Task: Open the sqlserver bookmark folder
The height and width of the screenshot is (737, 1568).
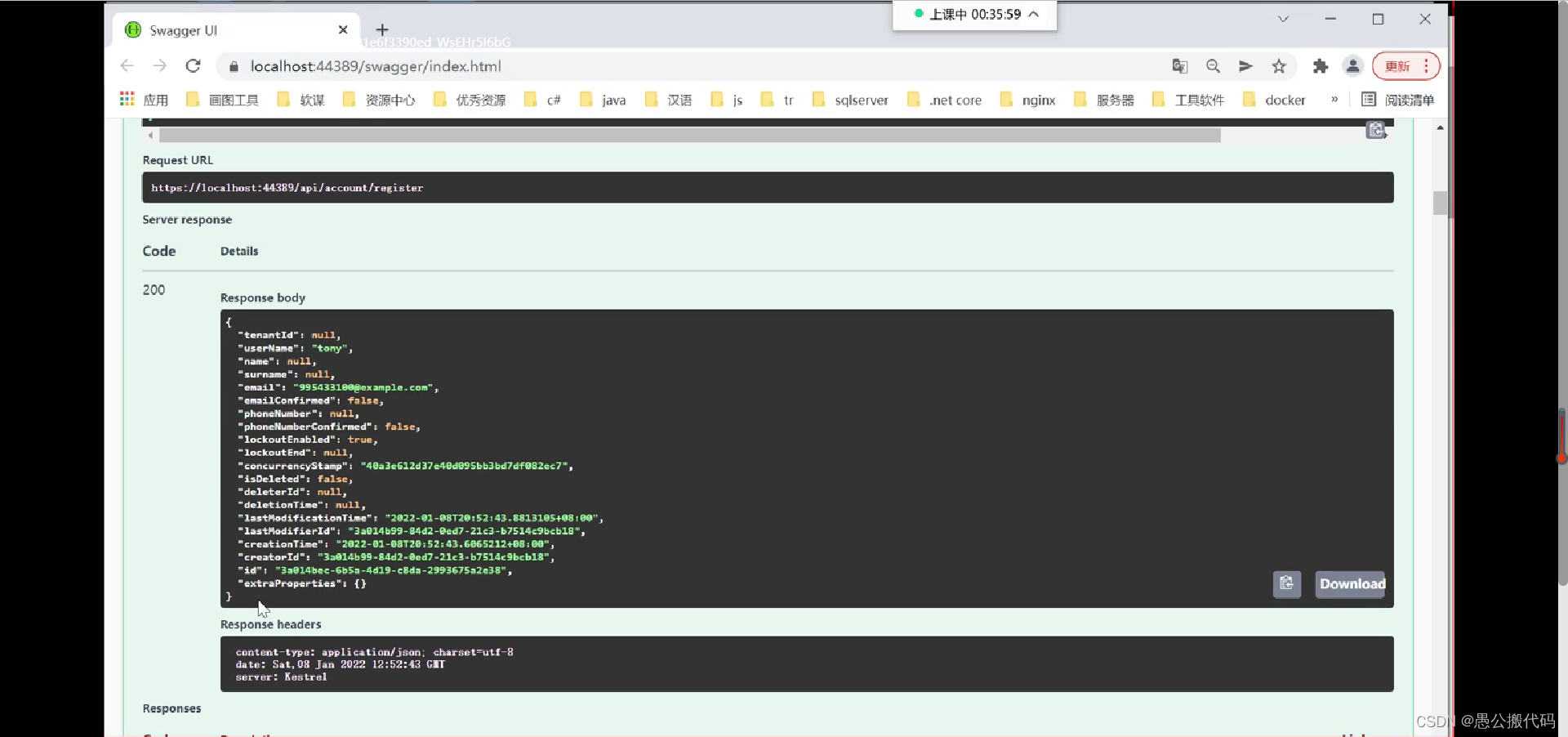Action: [x=850, y=100]
